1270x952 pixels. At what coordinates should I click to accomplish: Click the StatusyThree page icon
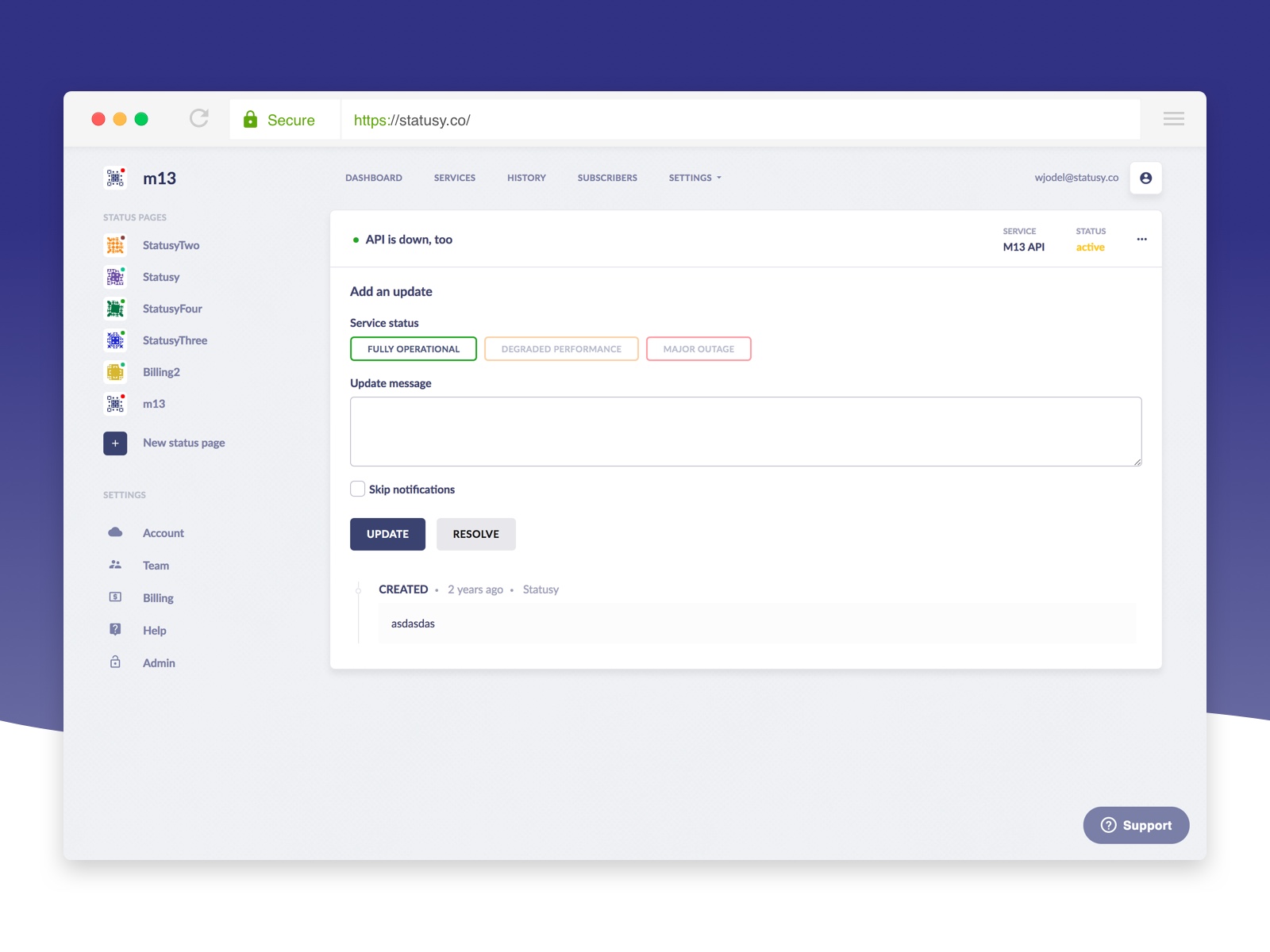click(116, 340)
